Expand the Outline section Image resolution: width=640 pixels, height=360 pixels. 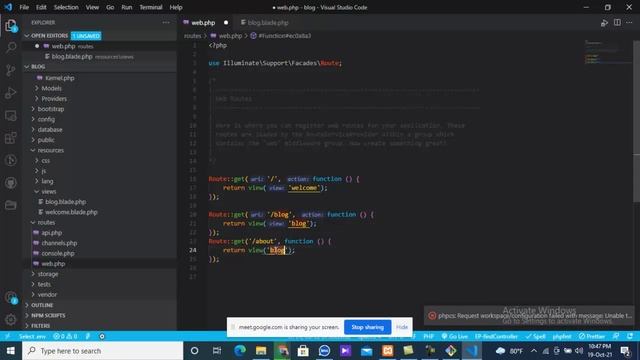pos(42,305)
